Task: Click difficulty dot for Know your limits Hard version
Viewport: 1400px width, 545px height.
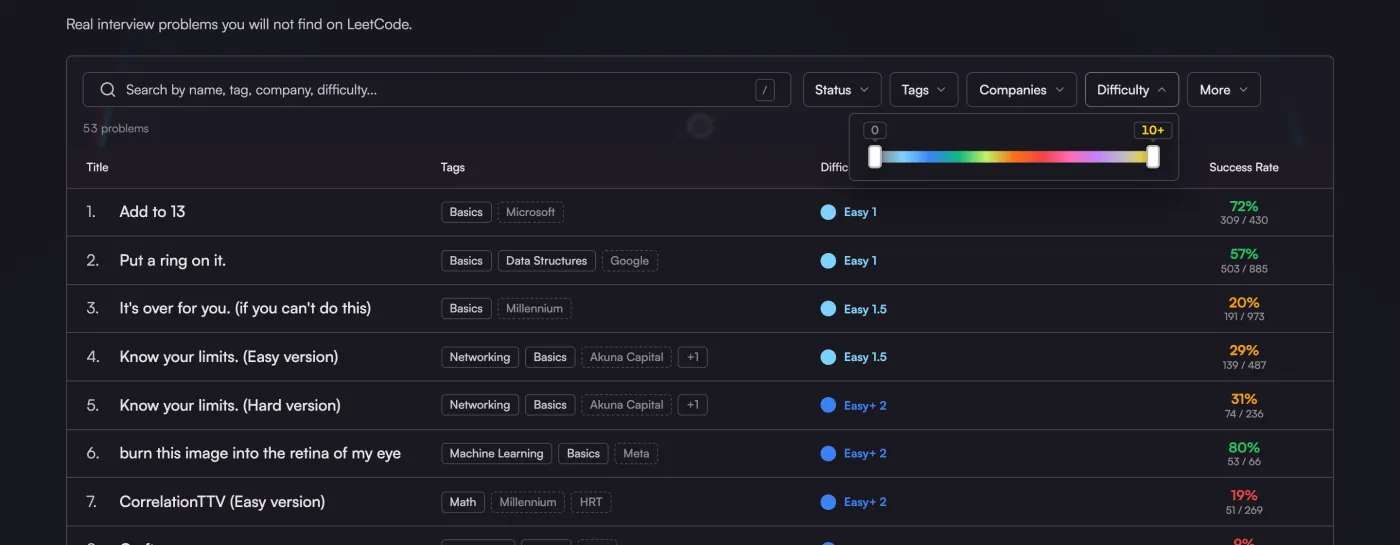Action: click(828, 405)
